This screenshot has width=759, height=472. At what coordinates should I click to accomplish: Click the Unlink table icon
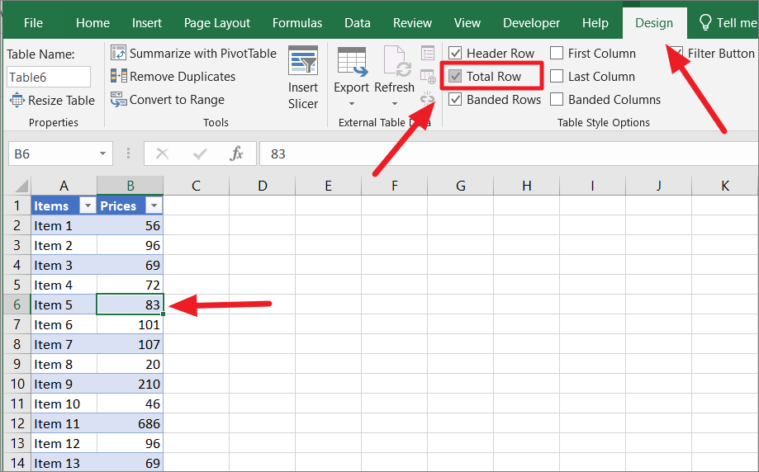coord(427,99)
